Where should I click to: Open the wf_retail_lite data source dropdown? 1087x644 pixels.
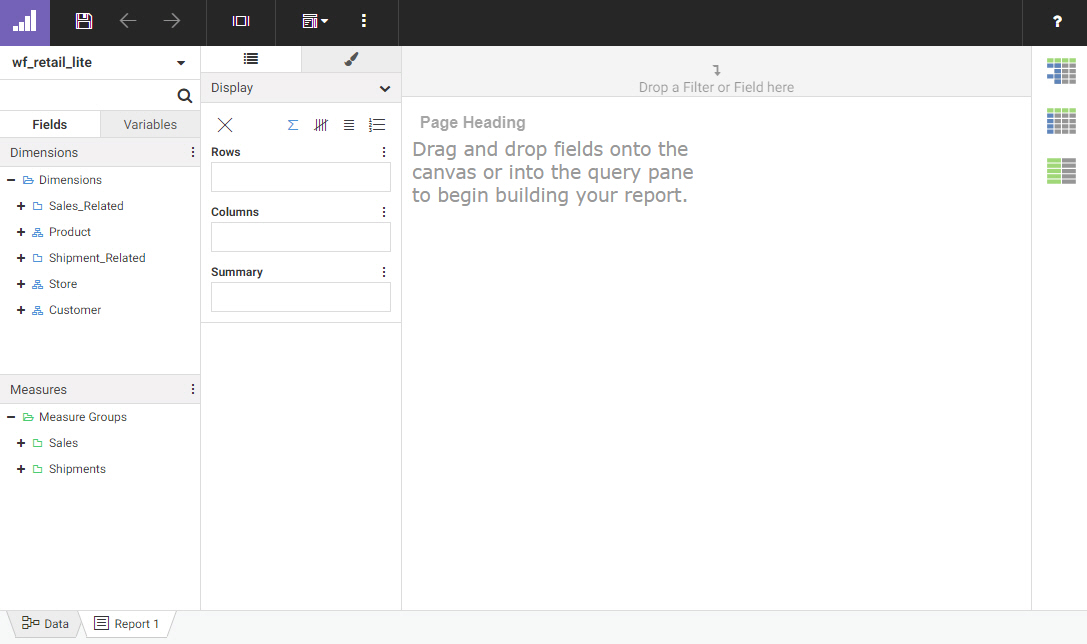point(181,62)
